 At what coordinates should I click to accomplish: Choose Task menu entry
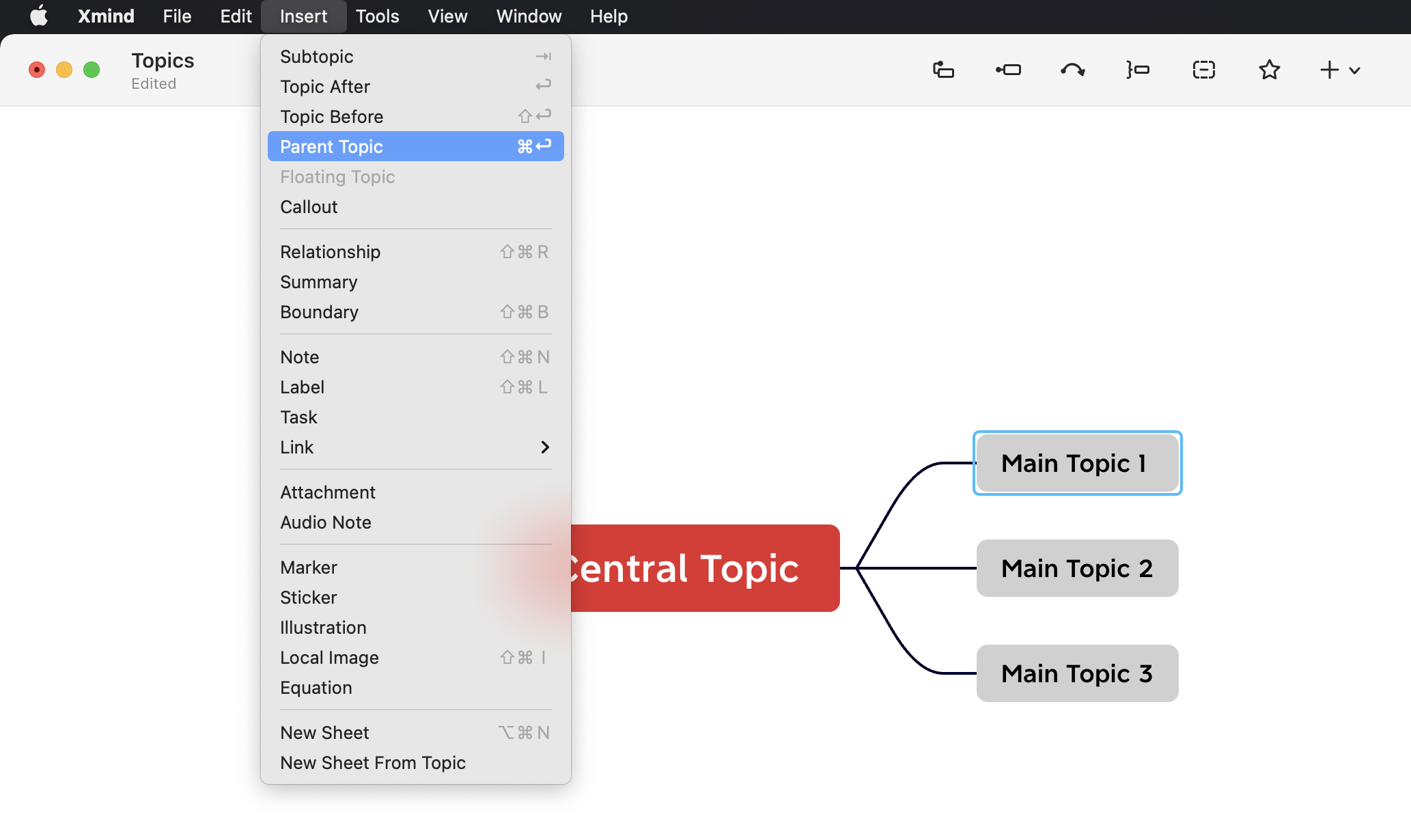415,417
